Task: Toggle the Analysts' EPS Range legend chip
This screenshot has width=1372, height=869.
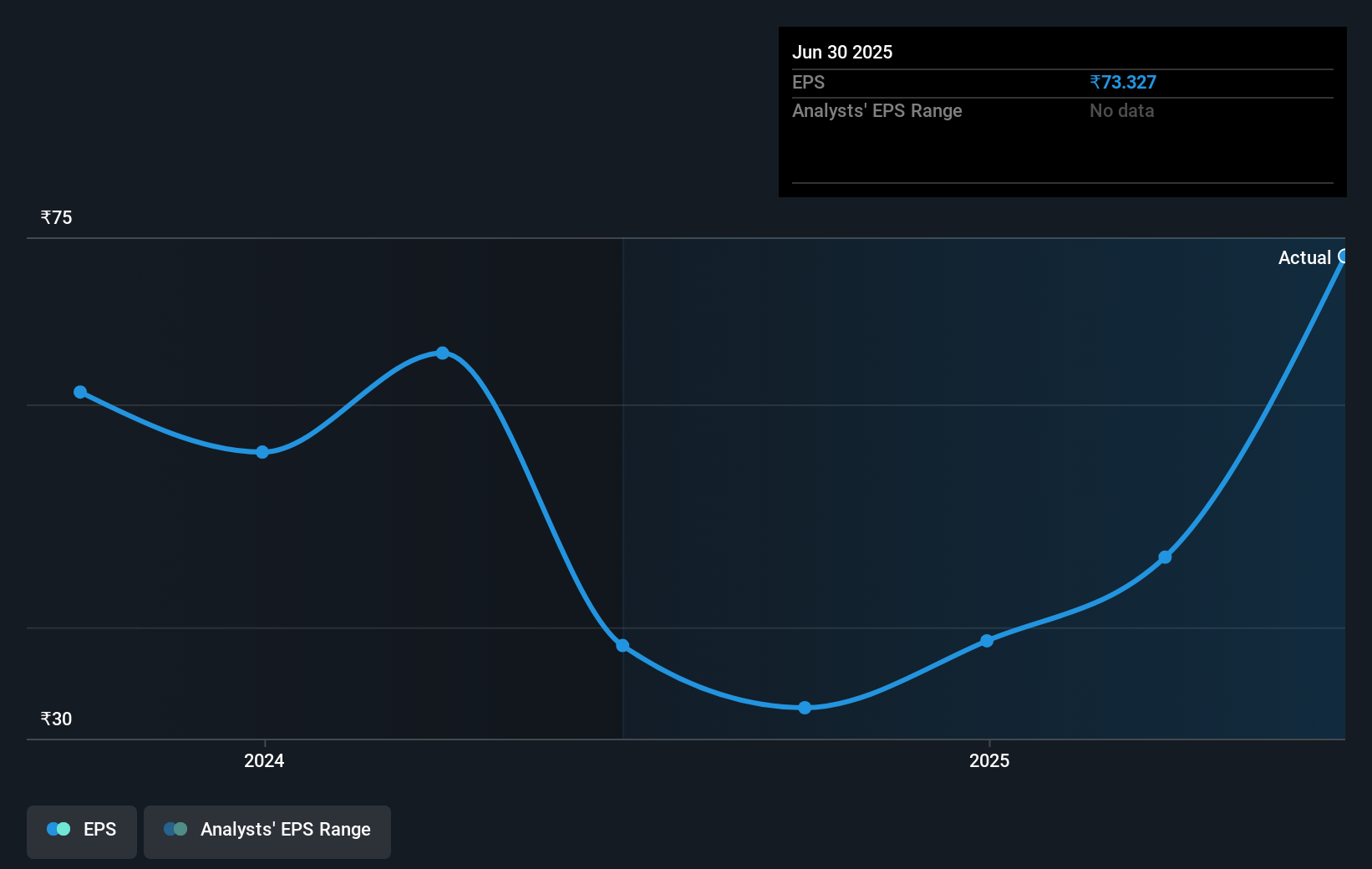Action: [267, 831]
